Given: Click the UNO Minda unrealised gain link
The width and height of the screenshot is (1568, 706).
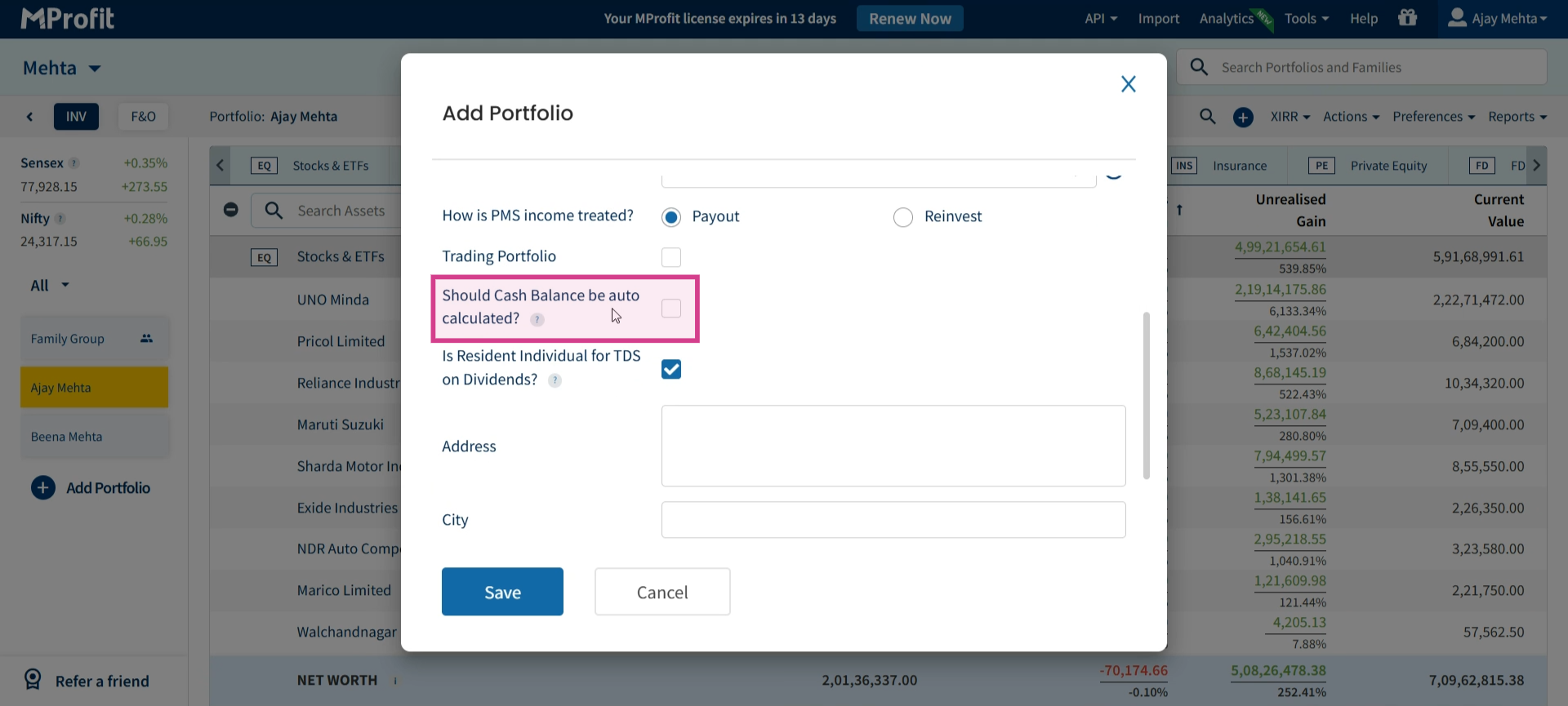Looking at the screenshot, I should point(1281,290).
